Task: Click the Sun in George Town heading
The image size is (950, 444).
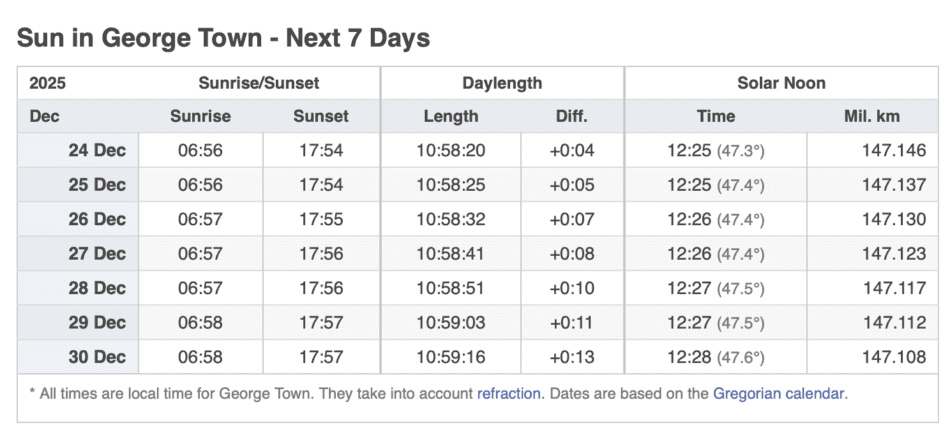Action: coord(223,39)
